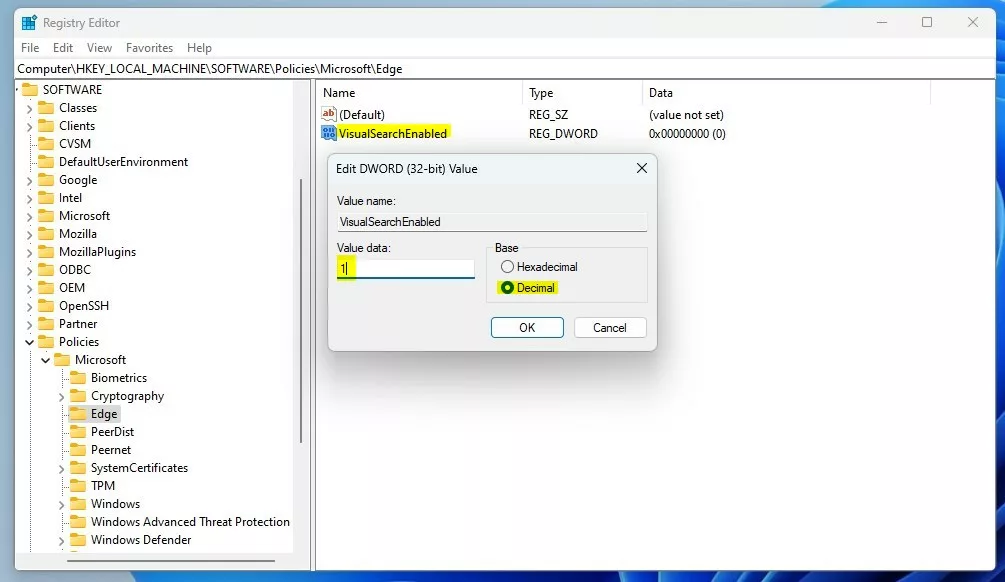Collapse the Policies key
1005x582 pixels.
pos(29,342)
